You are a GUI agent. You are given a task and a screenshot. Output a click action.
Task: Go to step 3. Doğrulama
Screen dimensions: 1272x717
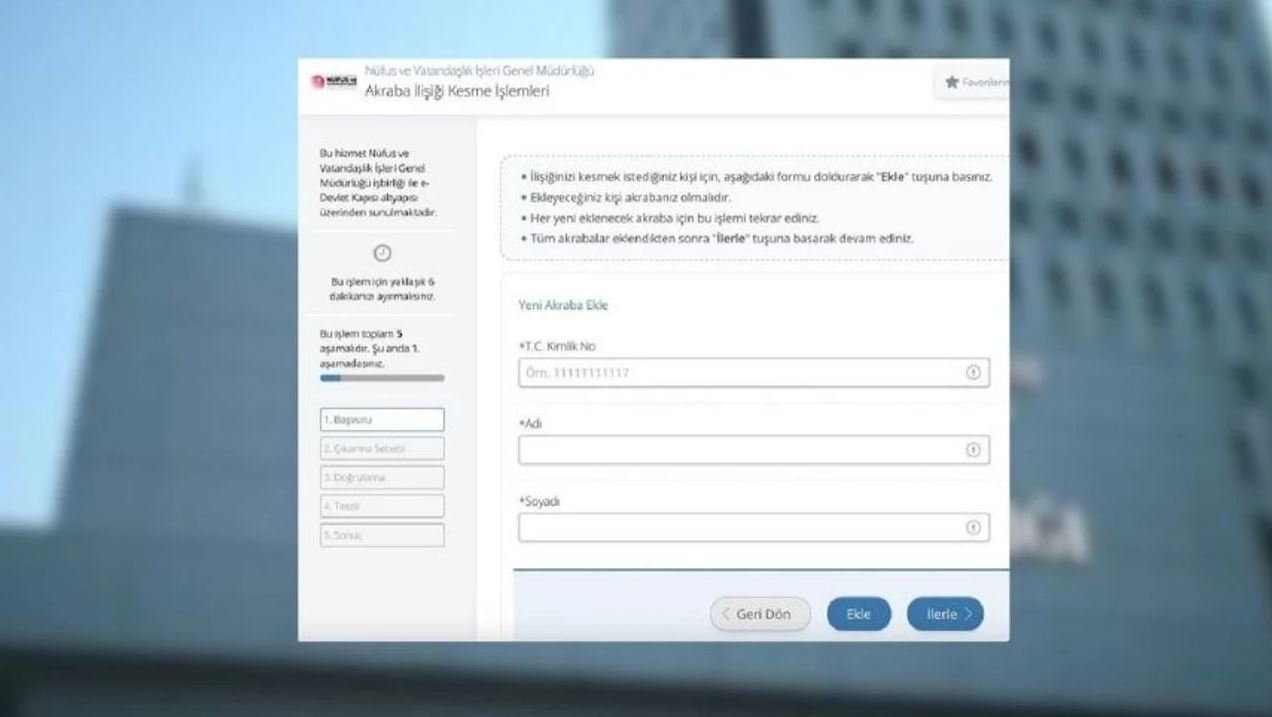(381, 478)
